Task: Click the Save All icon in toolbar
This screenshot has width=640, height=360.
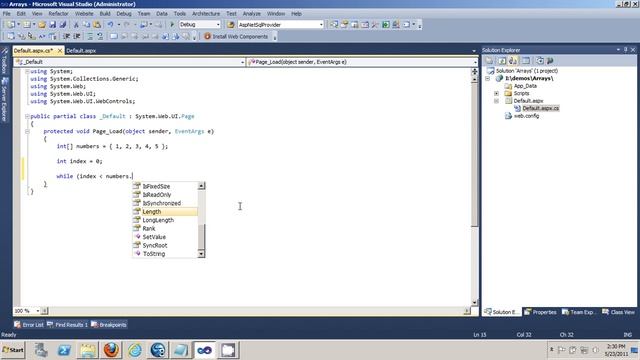Action: click(62, 25)
